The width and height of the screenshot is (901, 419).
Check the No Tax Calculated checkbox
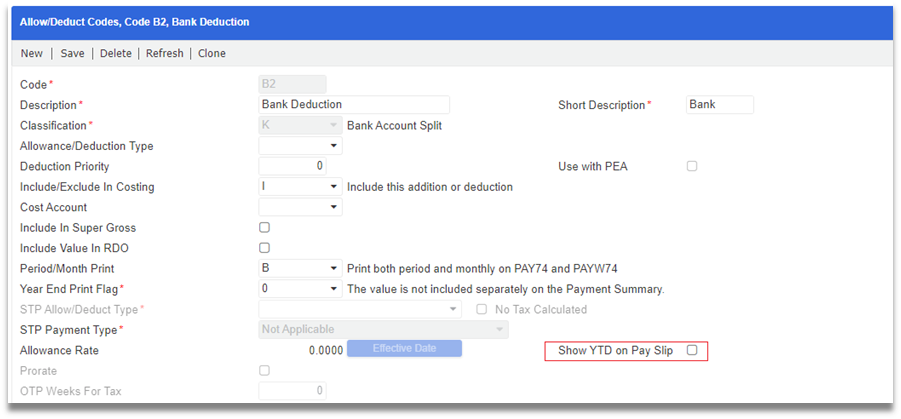click(482, 309)
